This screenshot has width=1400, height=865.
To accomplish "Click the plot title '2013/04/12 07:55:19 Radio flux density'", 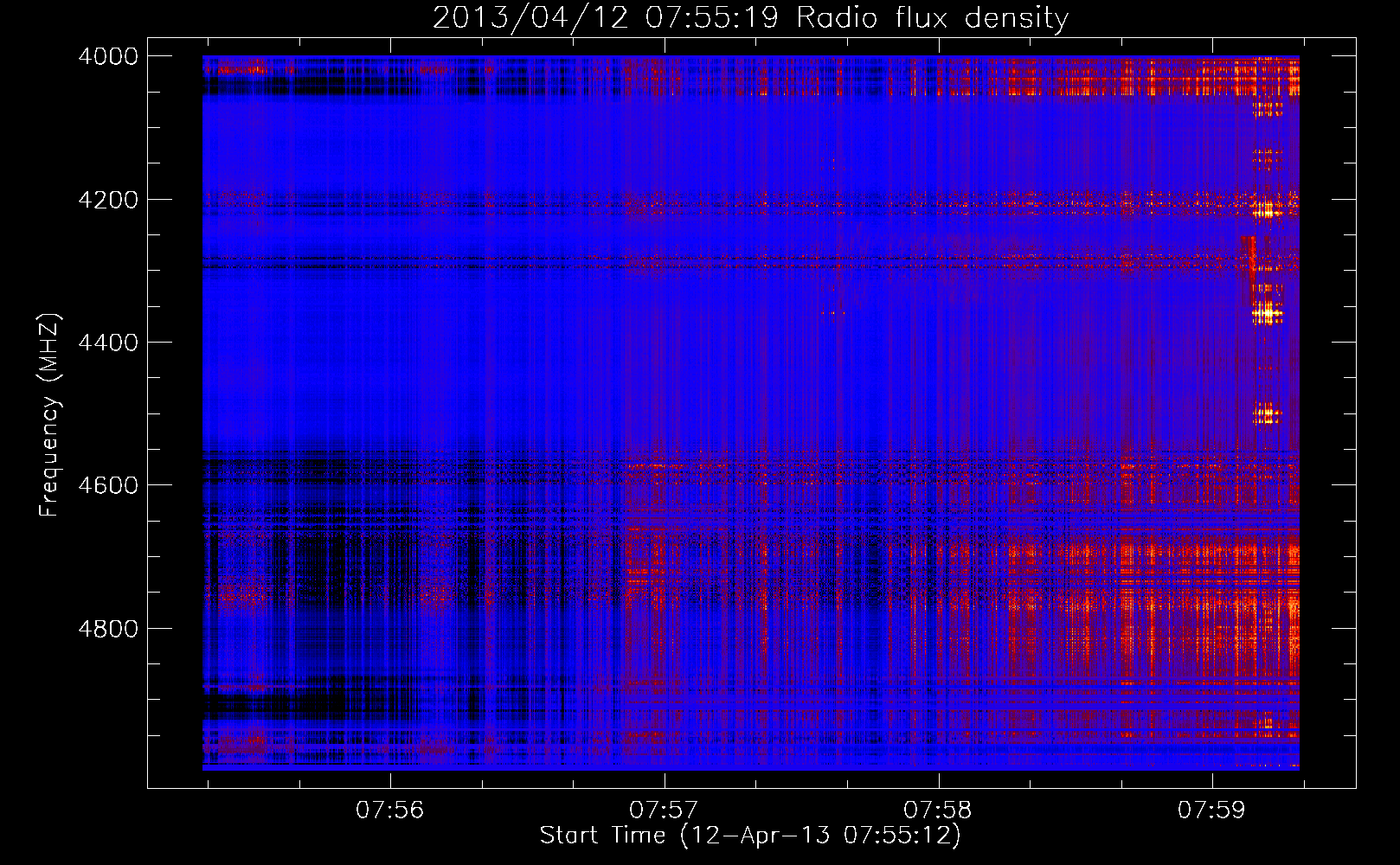I will (750, 18).
